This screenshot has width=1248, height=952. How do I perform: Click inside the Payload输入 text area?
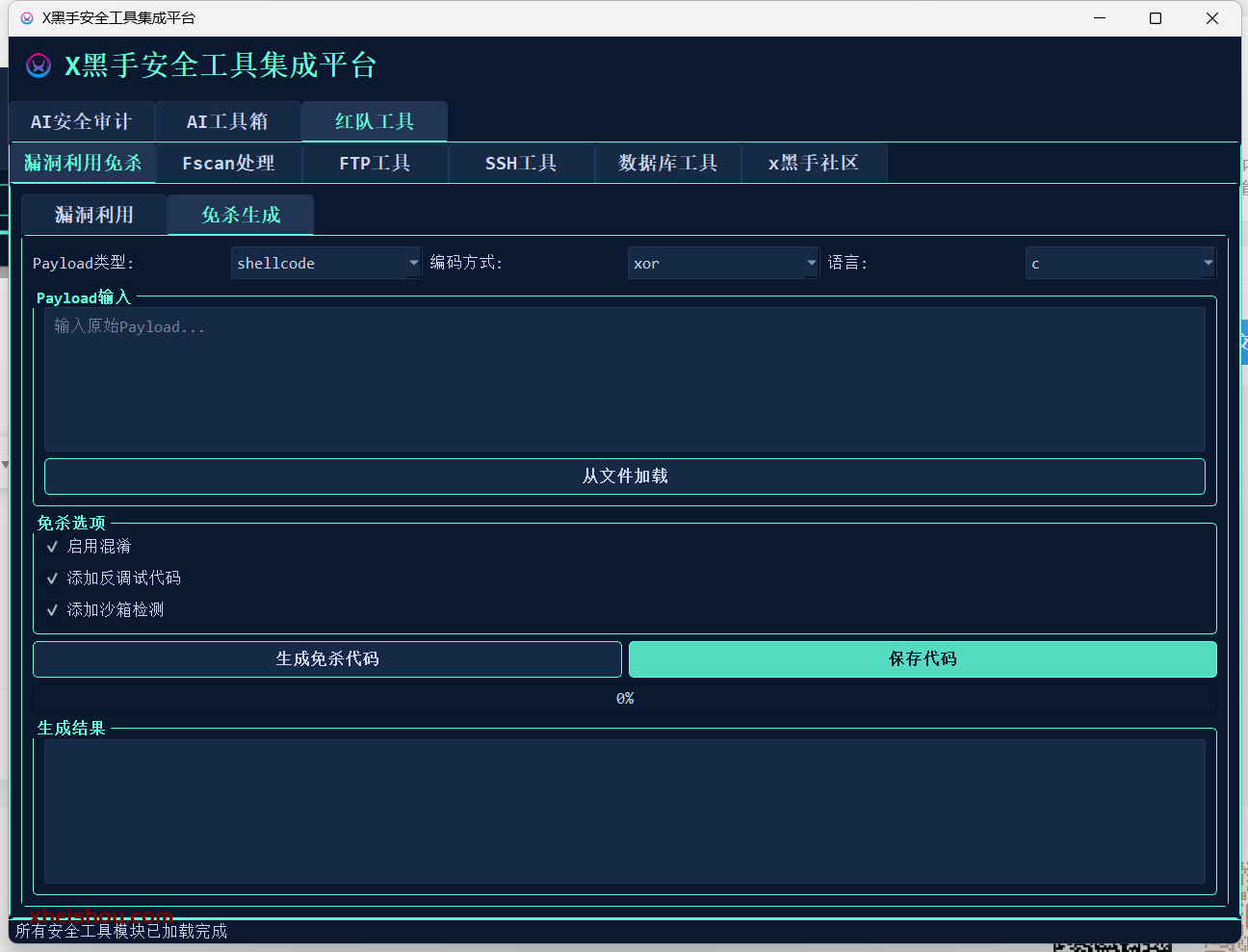click(x=624, y=378)
